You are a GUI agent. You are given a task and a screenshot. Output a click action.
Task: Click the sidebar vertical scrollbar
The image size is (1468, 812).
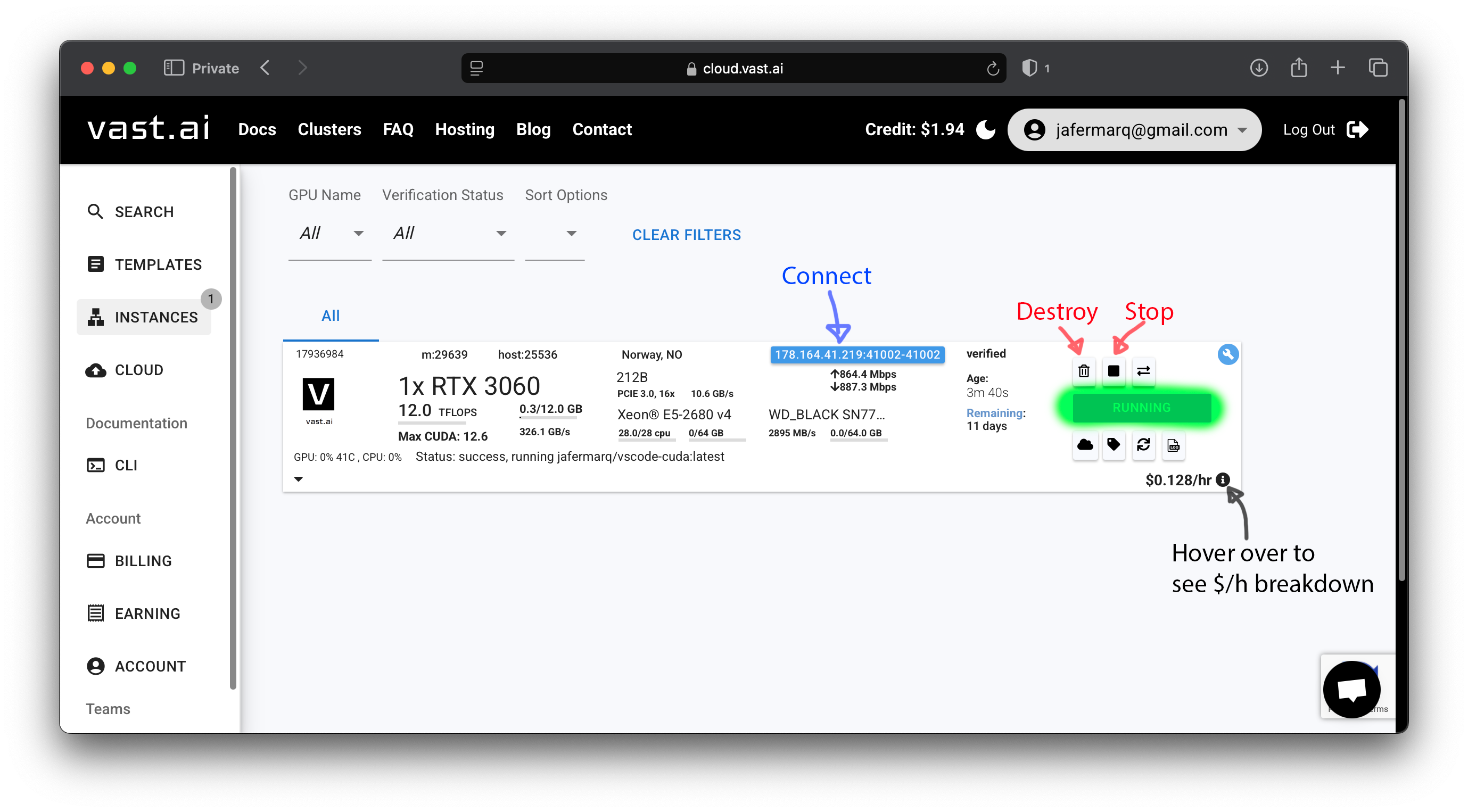click(233, 427)
